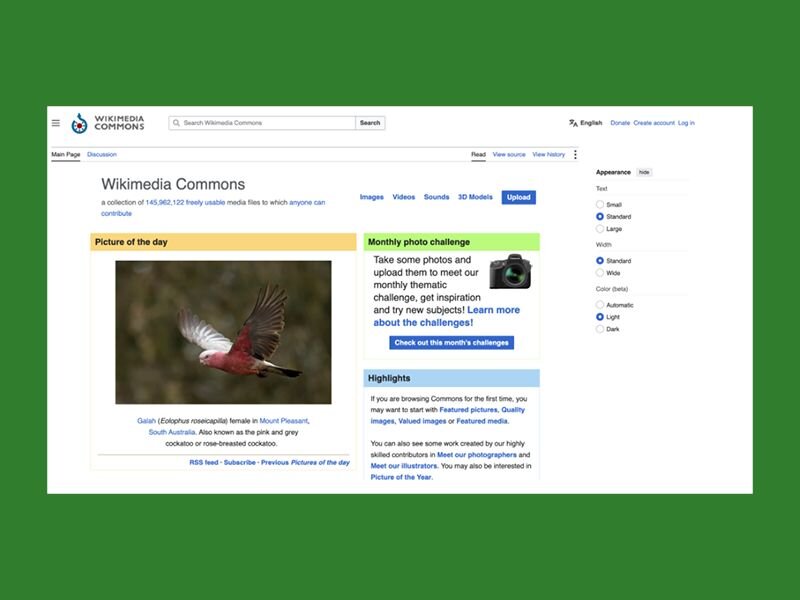This screenshot has height=600, width=800.
Task: Open the language selector icon
Action: 573,123
